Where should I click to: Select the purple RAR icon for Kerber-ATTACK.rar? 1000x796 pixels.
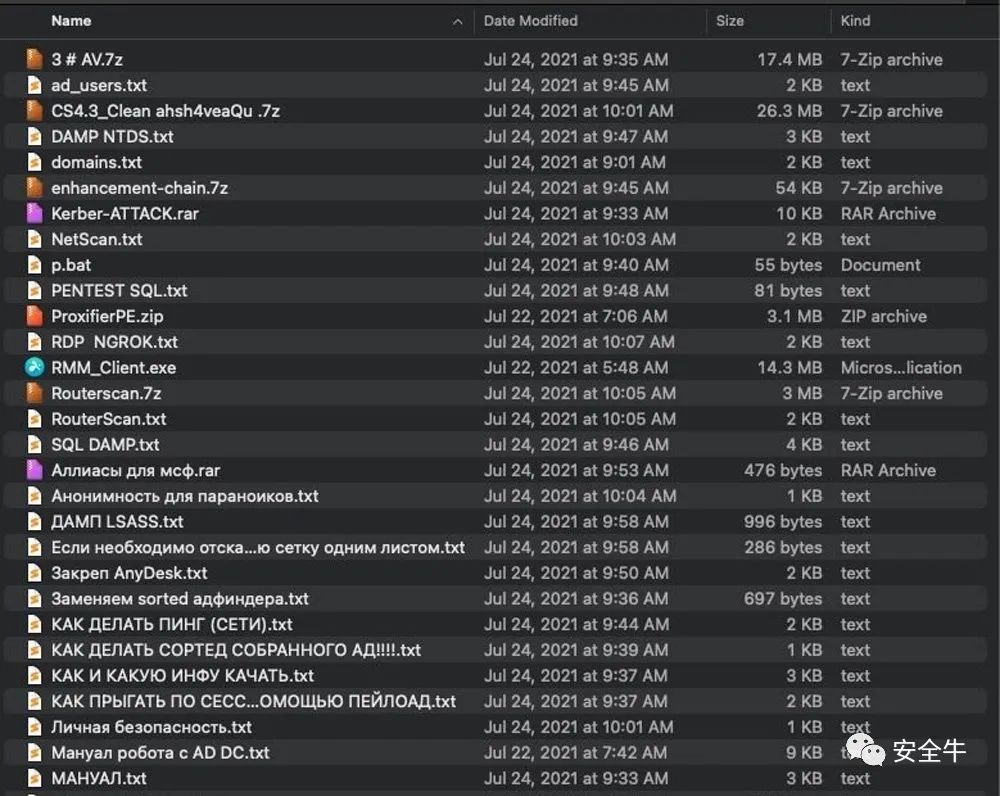coord(34,214)
